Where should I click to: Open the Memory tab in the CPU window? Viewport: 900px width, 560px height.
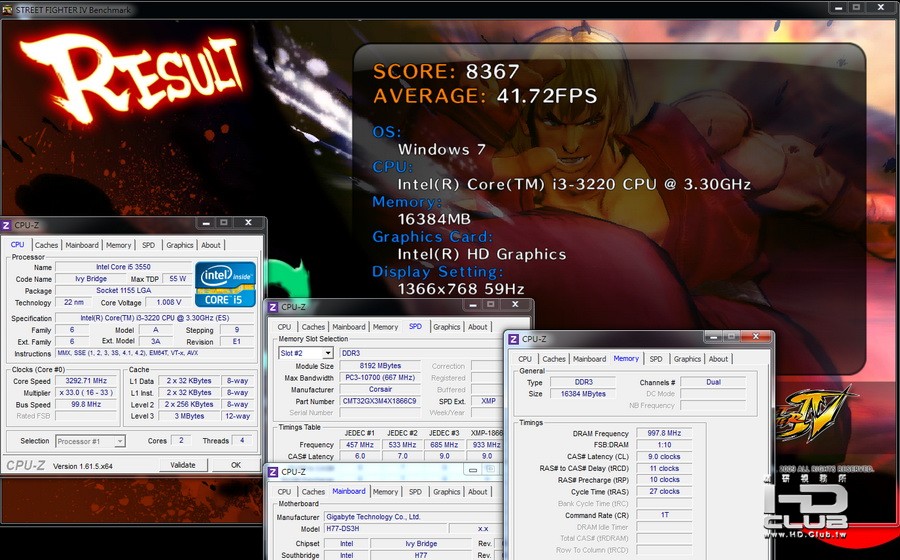tap(118, 245)
